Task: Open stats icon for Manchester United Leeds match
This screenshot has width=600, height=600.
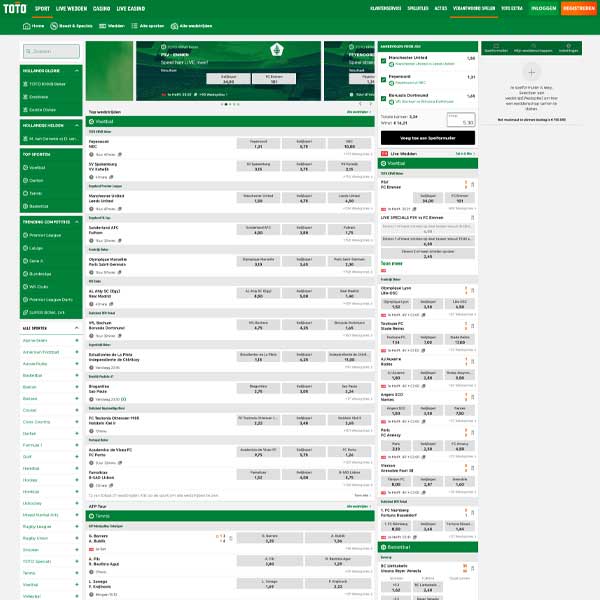Action: tap(120, 209)
